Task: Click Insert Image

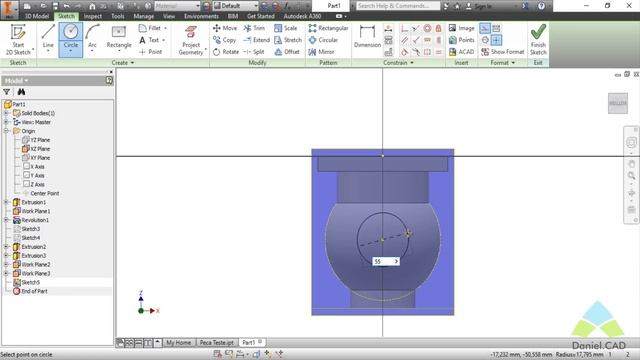Action: [462, 28]
